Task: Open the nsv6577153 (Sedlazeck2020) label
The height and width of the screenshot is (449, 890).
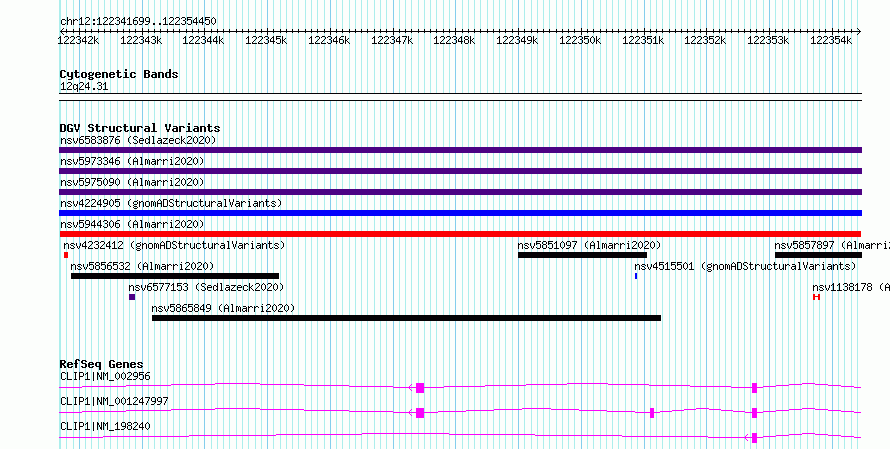Action: tap(207, 287)
